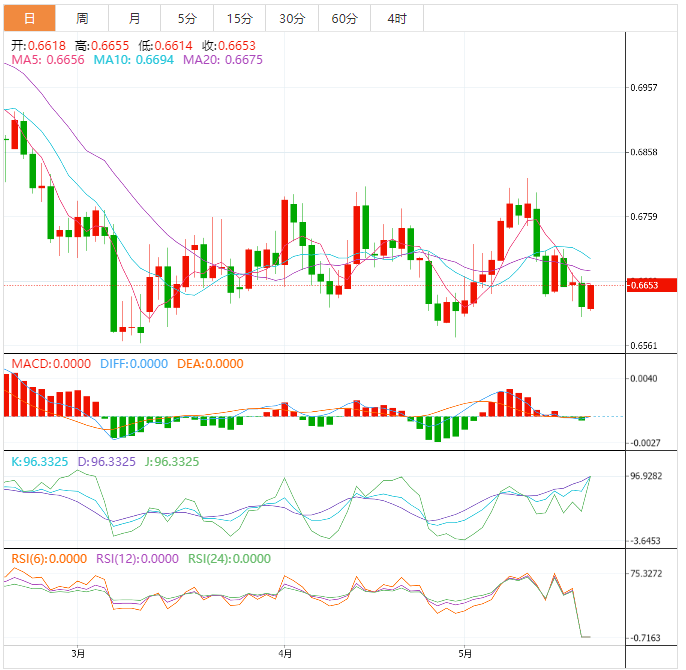Screen dimensions: 686x670
Task: Click the KDJ K value label
Action: (40, 462)
